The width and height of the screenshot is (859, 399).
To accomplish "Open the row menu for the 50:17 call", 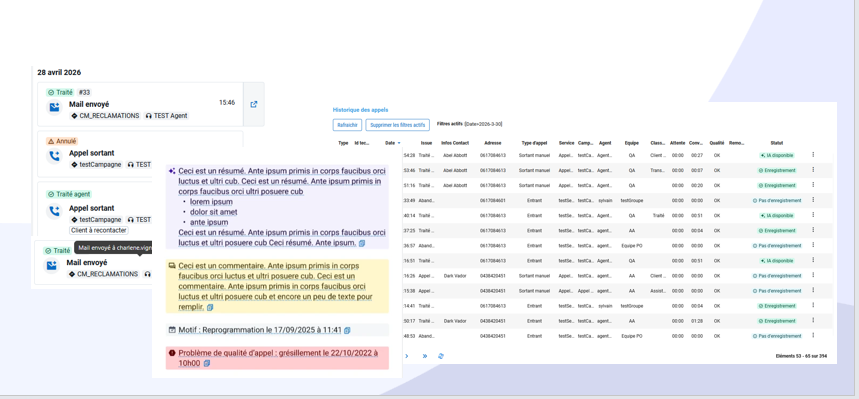I will click(x=813, y=321).
